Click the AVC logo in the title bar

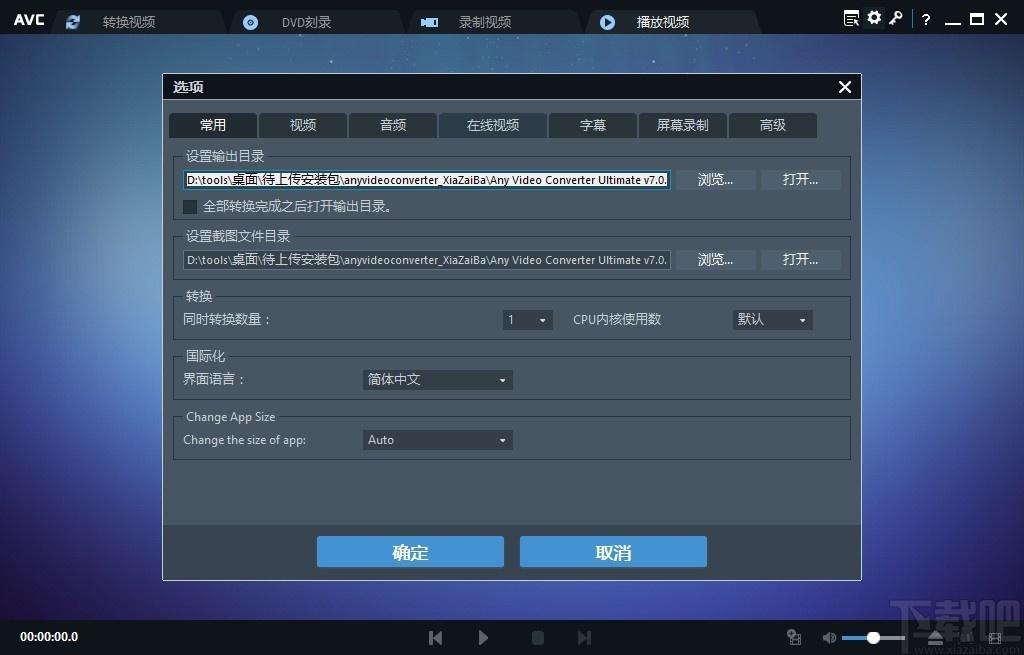coord(29,20)
